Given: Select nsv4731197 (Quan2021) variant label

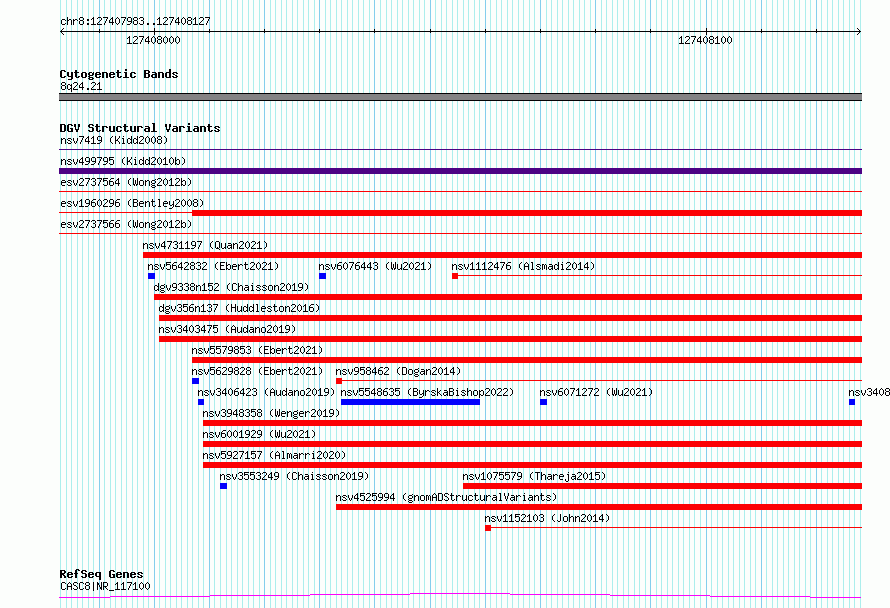Looking at the screenshot, I should [x=205, y=245].
